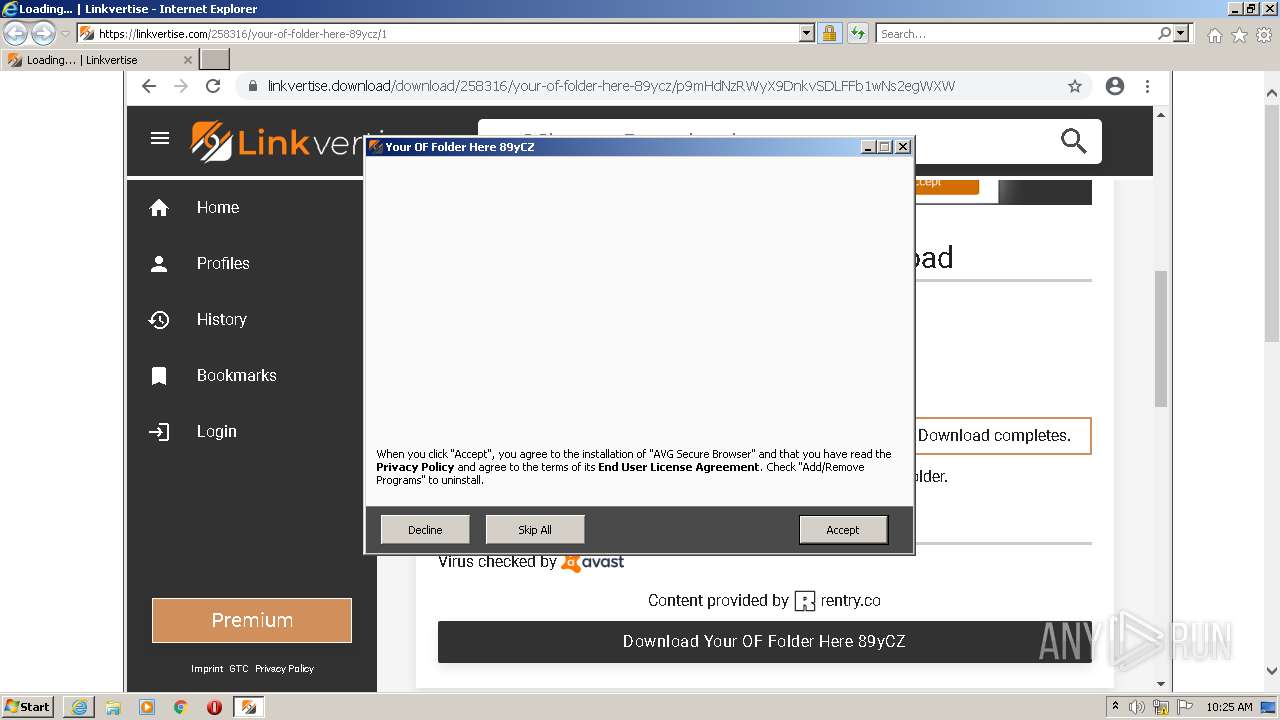Open Opera from taskbar
This screenshot has height=720, width=1280.
coord(214,707)
